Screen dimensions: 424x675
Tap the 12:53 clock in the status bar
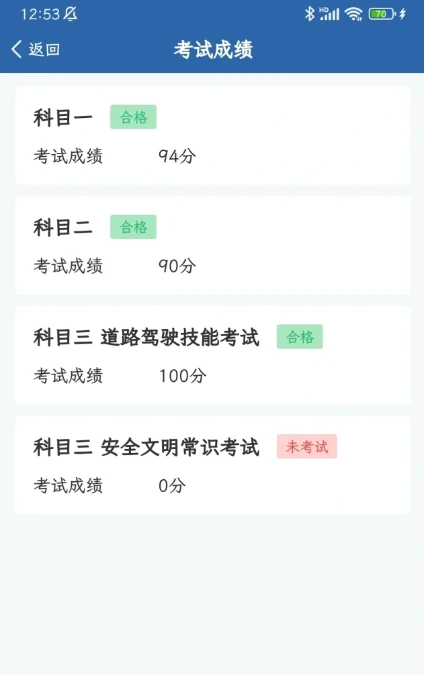coord(40,14)
